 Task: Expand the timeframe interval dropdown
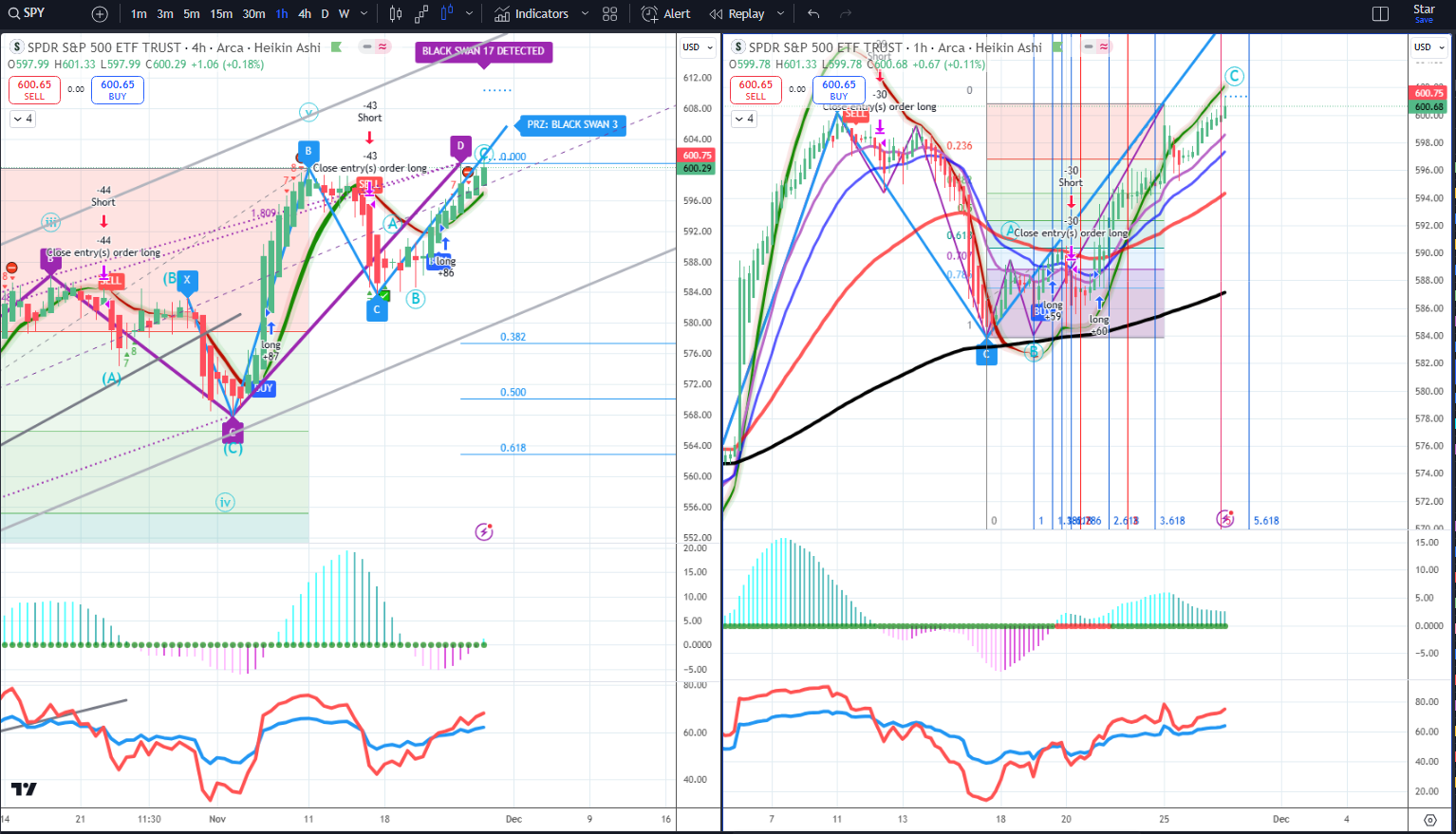coord(364,14)
